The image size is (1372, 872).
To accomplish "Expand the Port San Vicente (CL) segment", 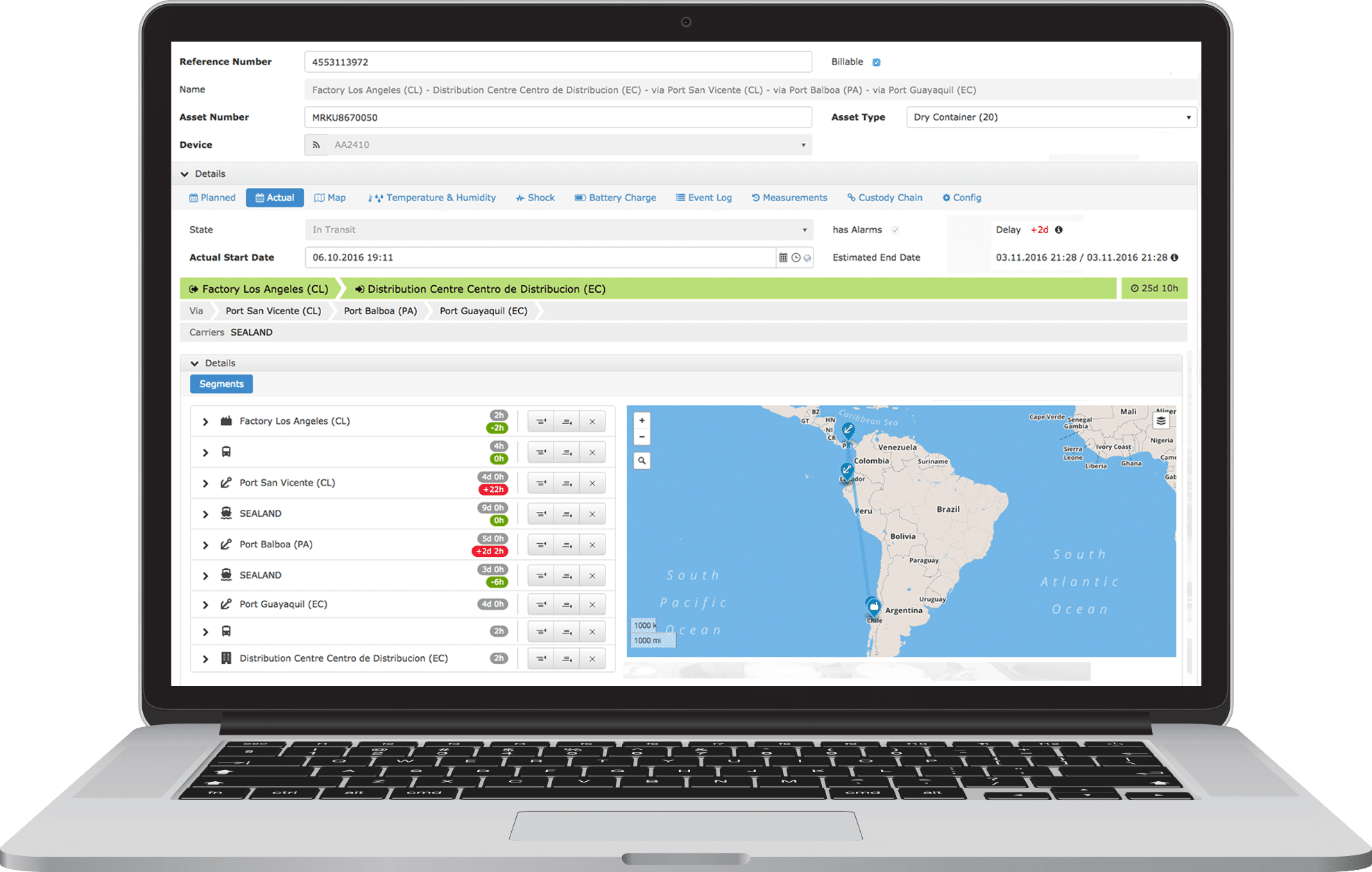I will point(205,482).
